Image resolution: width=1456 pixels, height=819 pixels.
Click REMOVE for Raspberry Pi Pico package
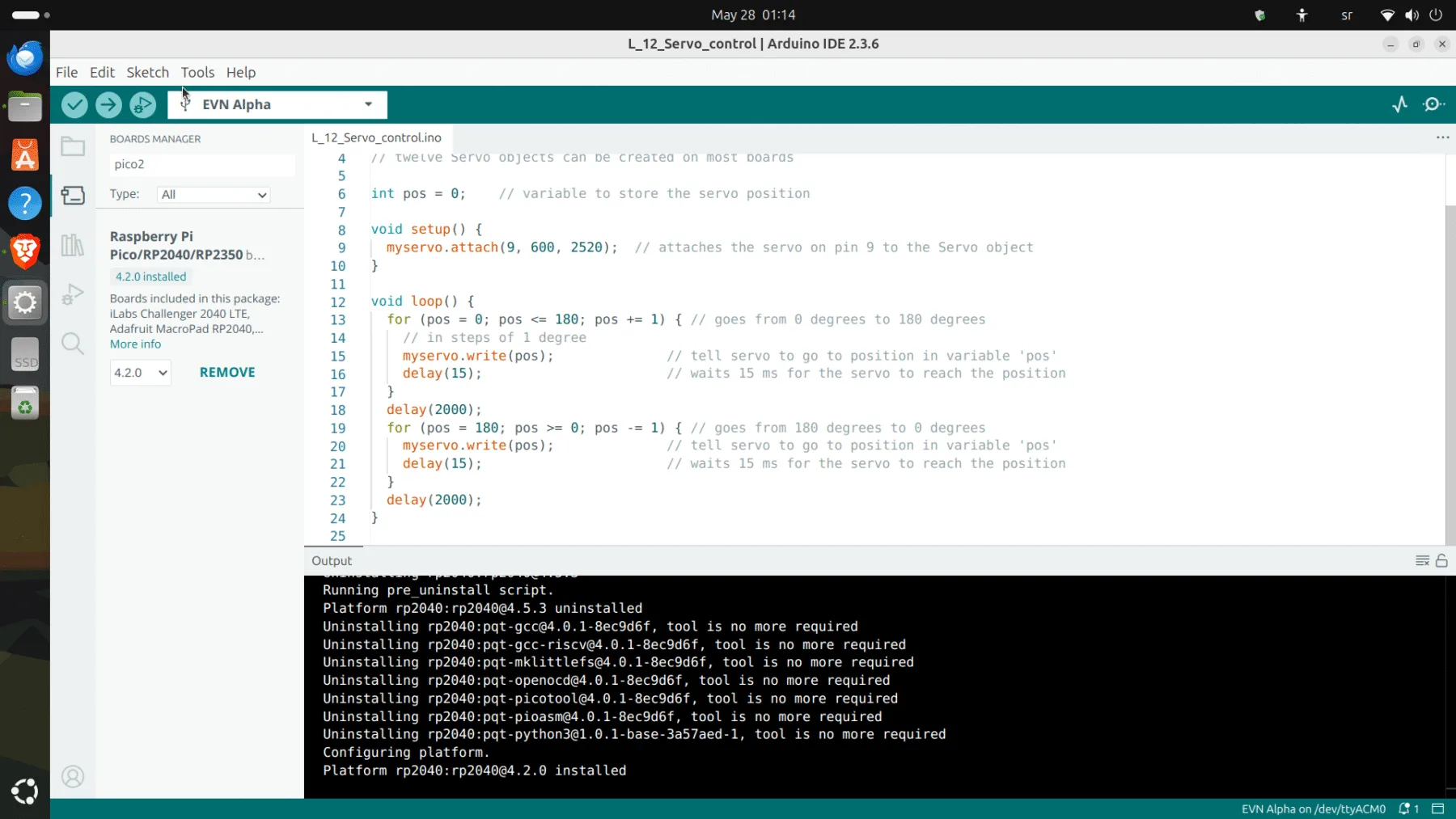point(227,373)
